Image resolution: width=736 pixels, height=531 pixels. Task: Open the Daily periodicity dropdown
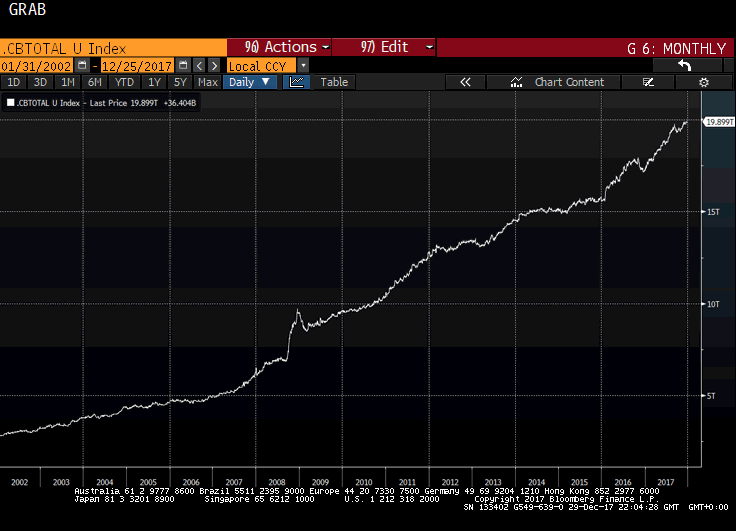250,82
